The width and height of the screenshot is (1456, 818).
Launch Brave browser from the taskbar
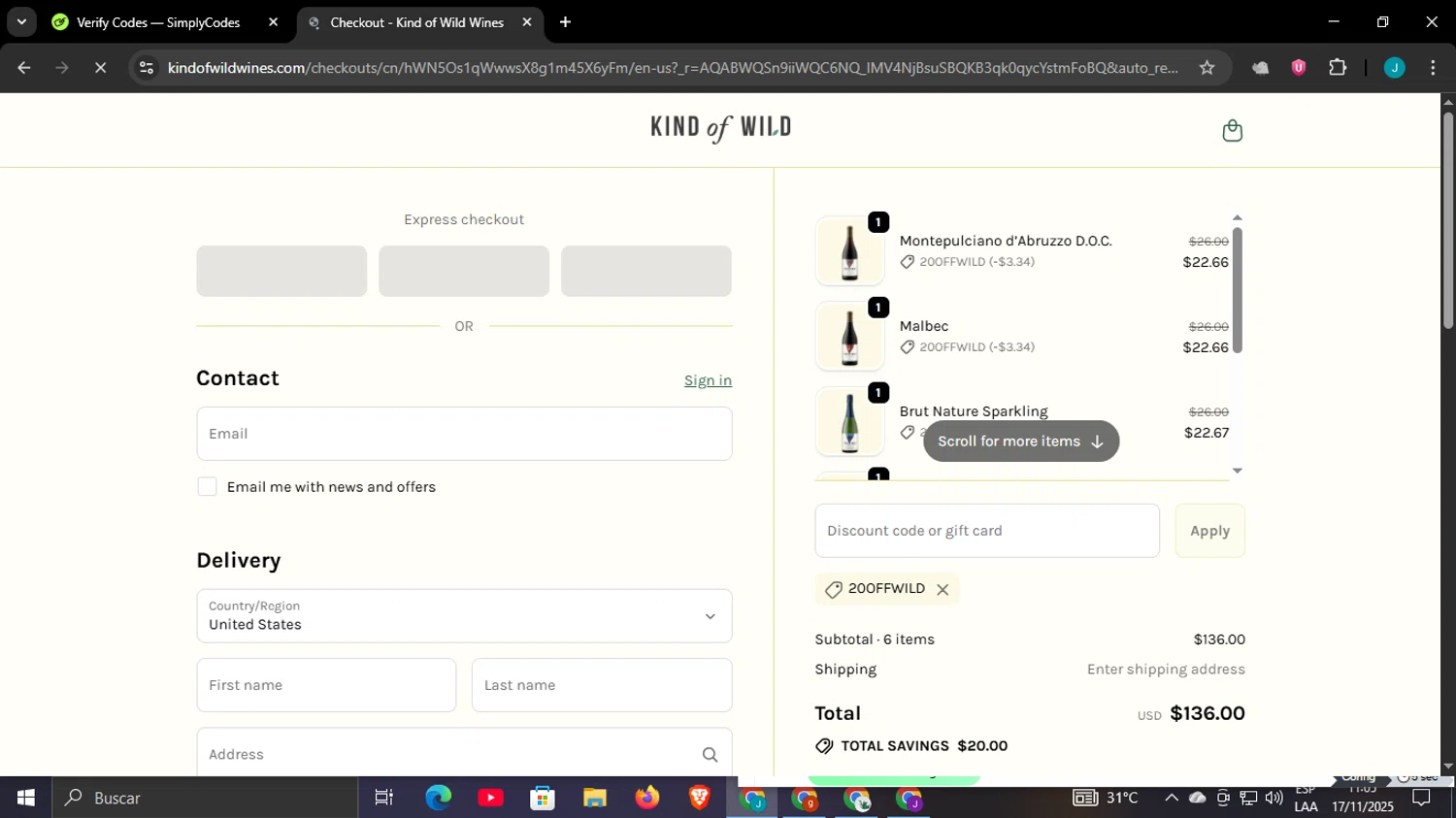700,798
